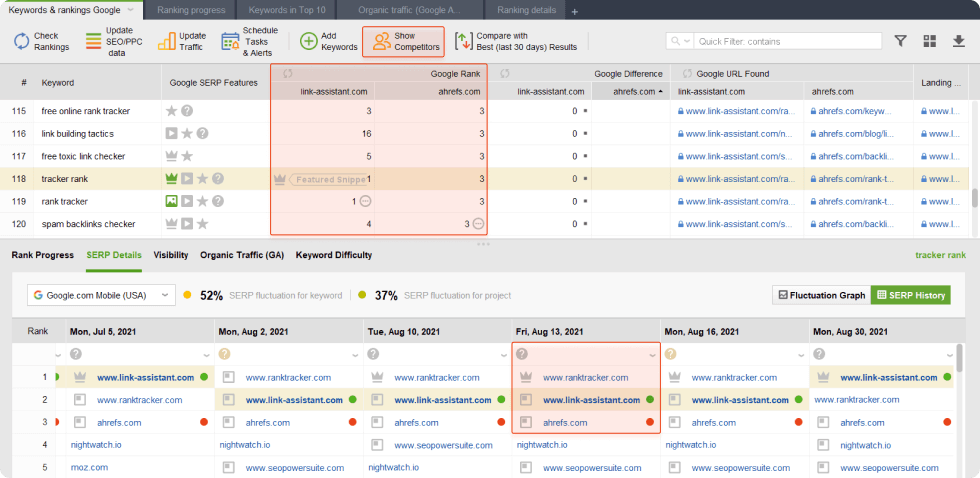Expand Mon, Jul 5, 2021 column dropdown

click(207, 355)
